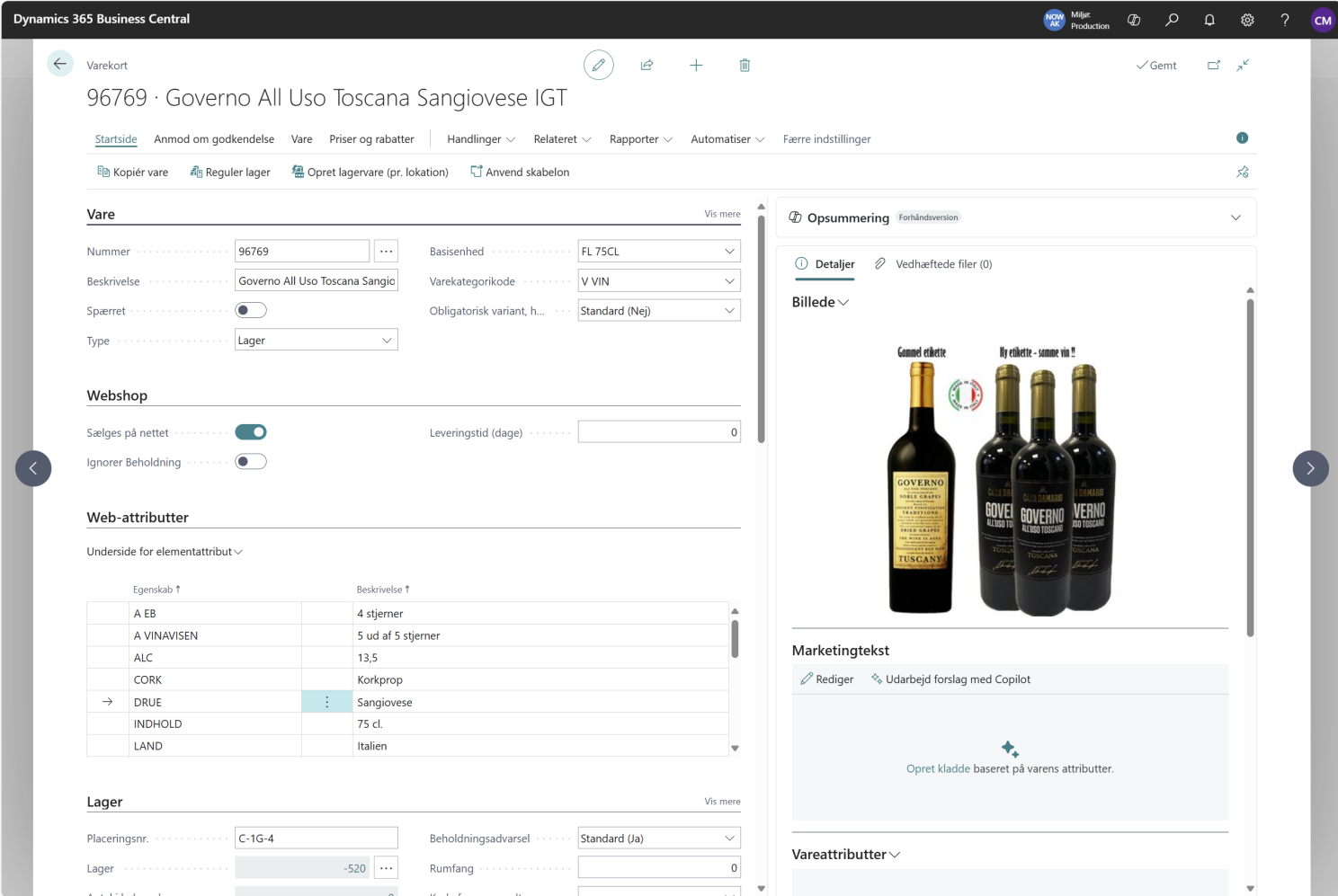
Task: Open the notifications bell icon
Action: pos(1209,20)
